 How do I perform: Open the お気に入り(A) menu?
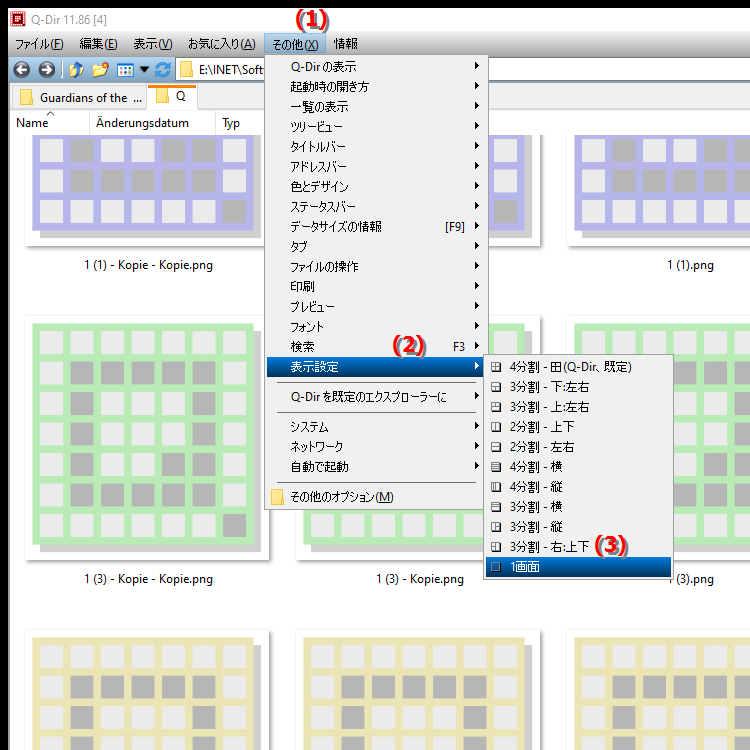click(x=221, y=44)
